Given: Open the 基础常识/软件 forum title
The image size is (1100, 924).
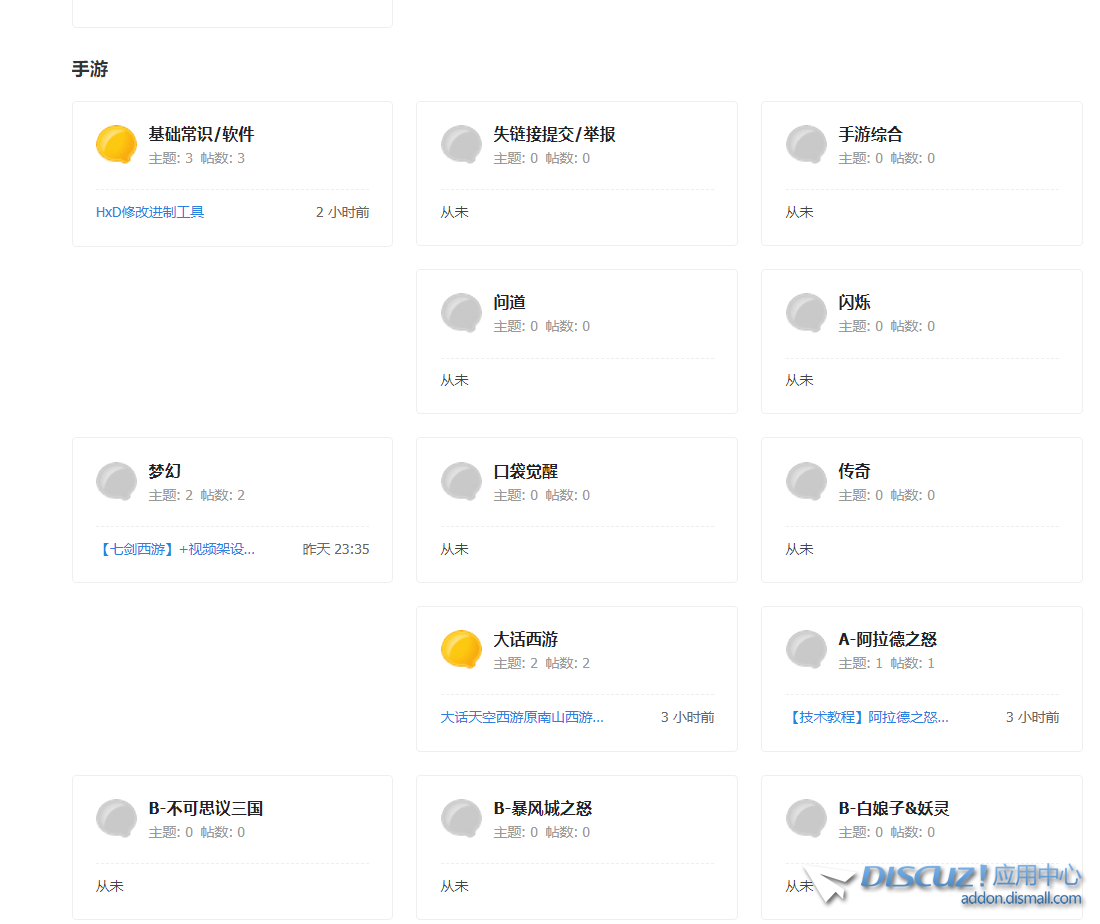Looking at the screenshot, I should (x=201, y=134).
